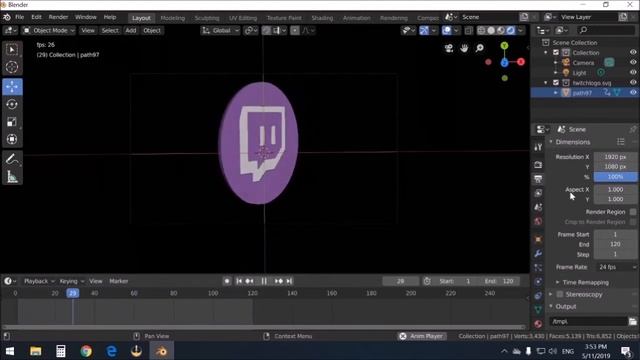This screenshot has width=640, height=360.
Task: Open the Add menu in viewport header
Action: tap(131, 31)
